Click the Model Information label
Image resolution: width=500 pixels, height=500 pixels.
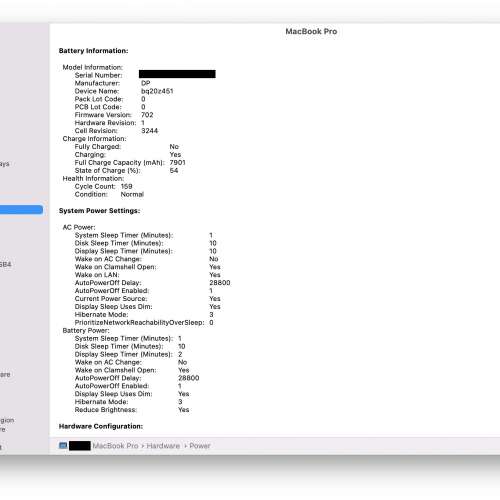(93, 67)
